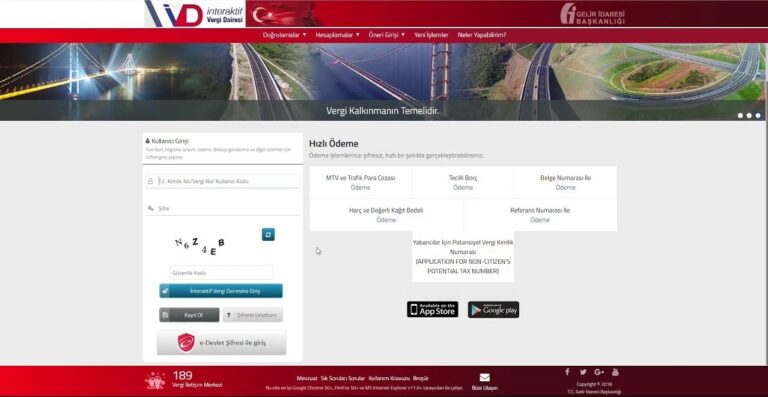This screenshot has height=397, width=768.
Task: Log in with e-Devlet Şifresi button
Action: point(221,343)
